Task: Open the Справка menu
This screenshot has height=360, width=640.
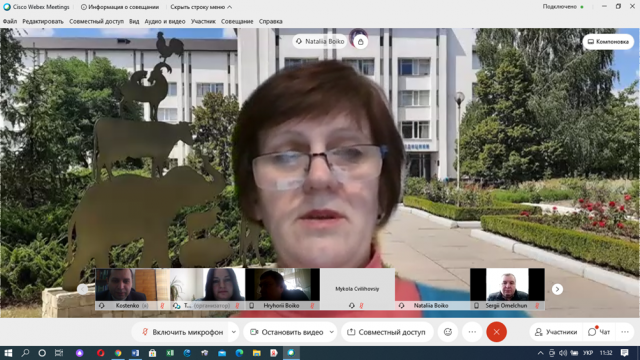Action: (271, 21)
